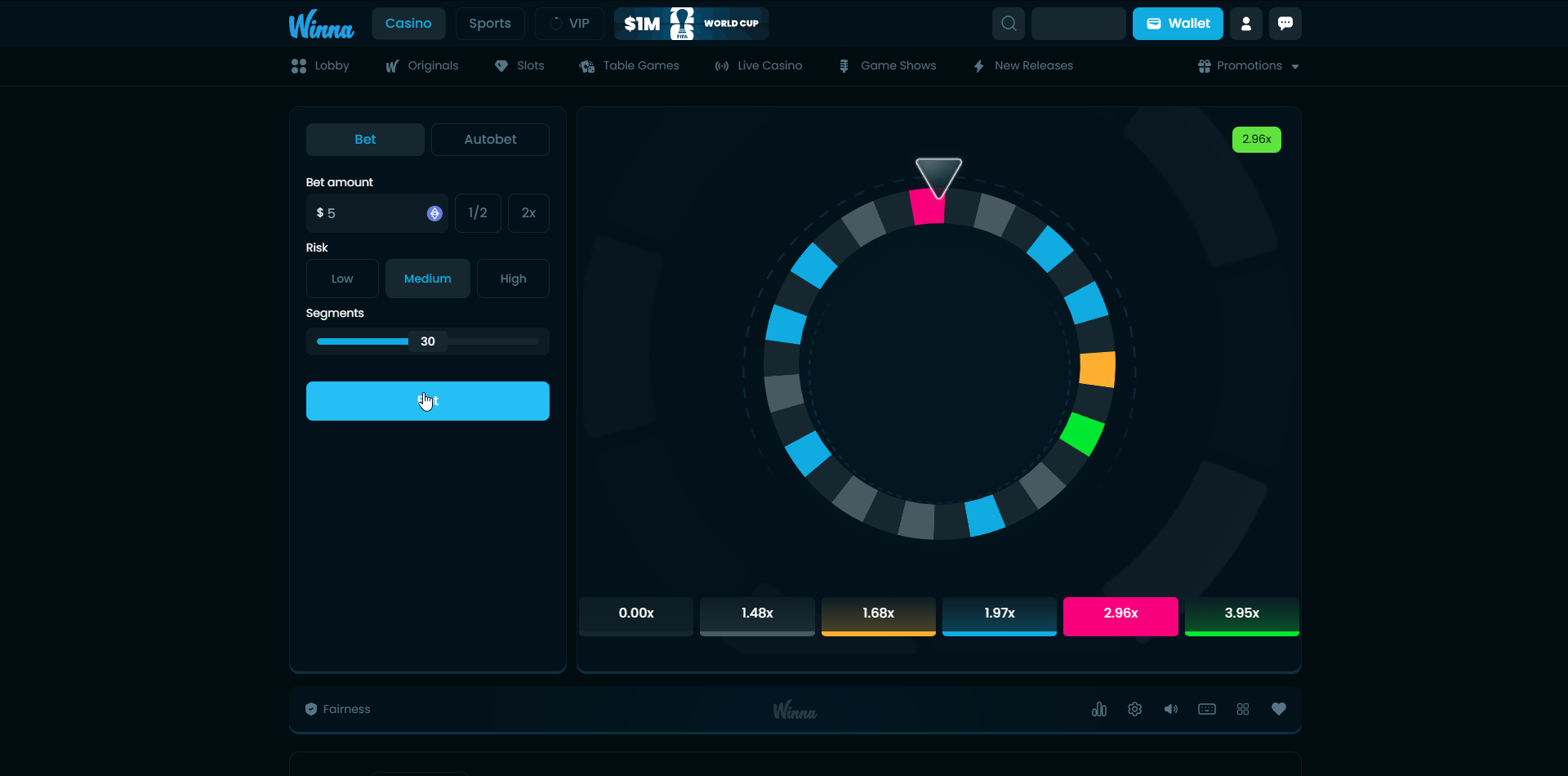
Task: Open game settings gear icon
Action: coord(1135,709)
